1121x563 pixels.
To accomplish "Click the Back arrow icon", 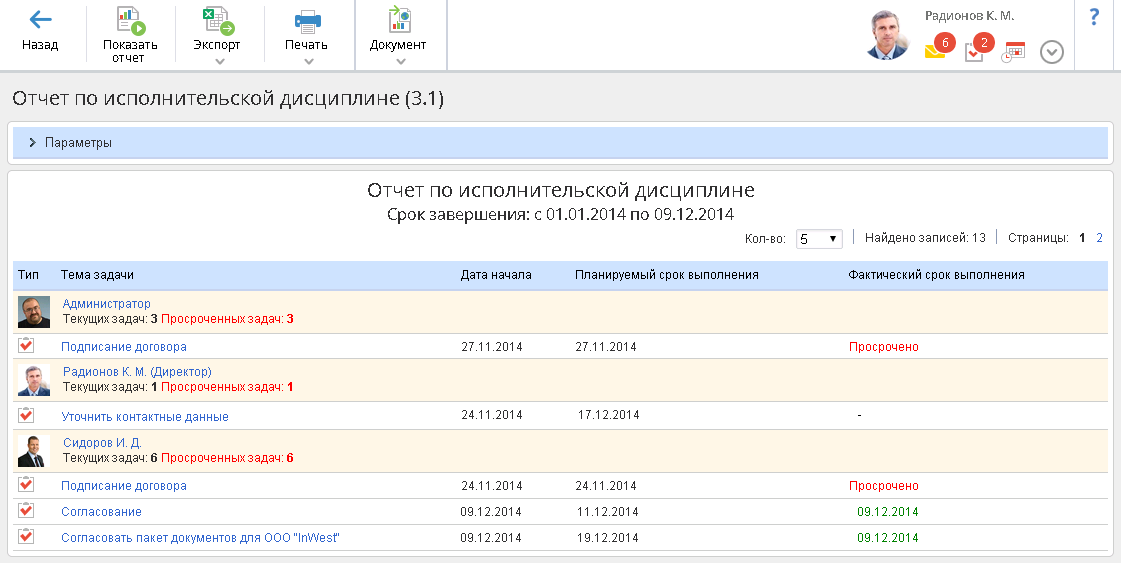I will [x=40, y=19].
